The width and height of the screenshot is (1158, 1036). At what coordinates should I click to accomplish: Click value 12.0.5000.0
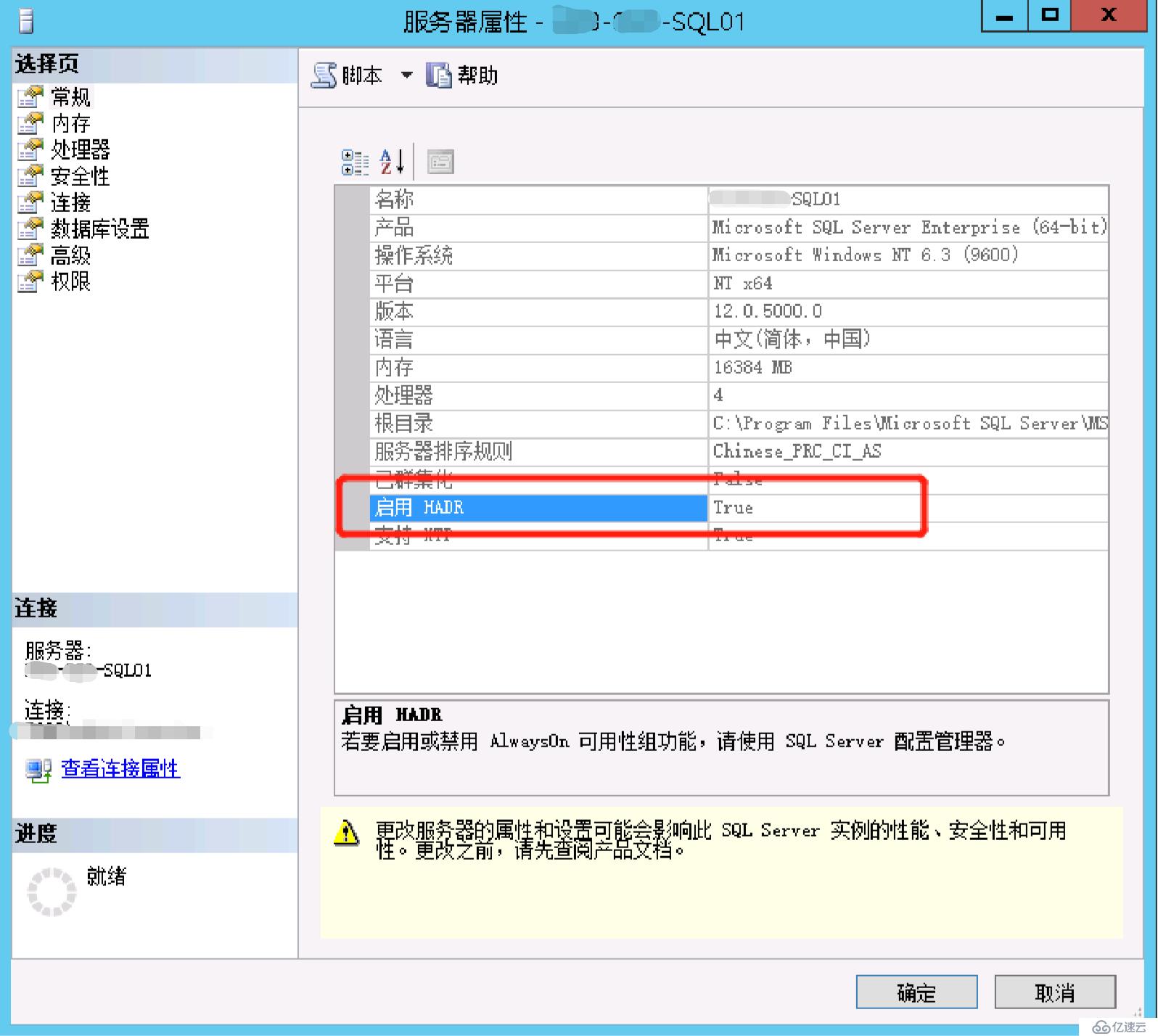[x=768, y=312]
